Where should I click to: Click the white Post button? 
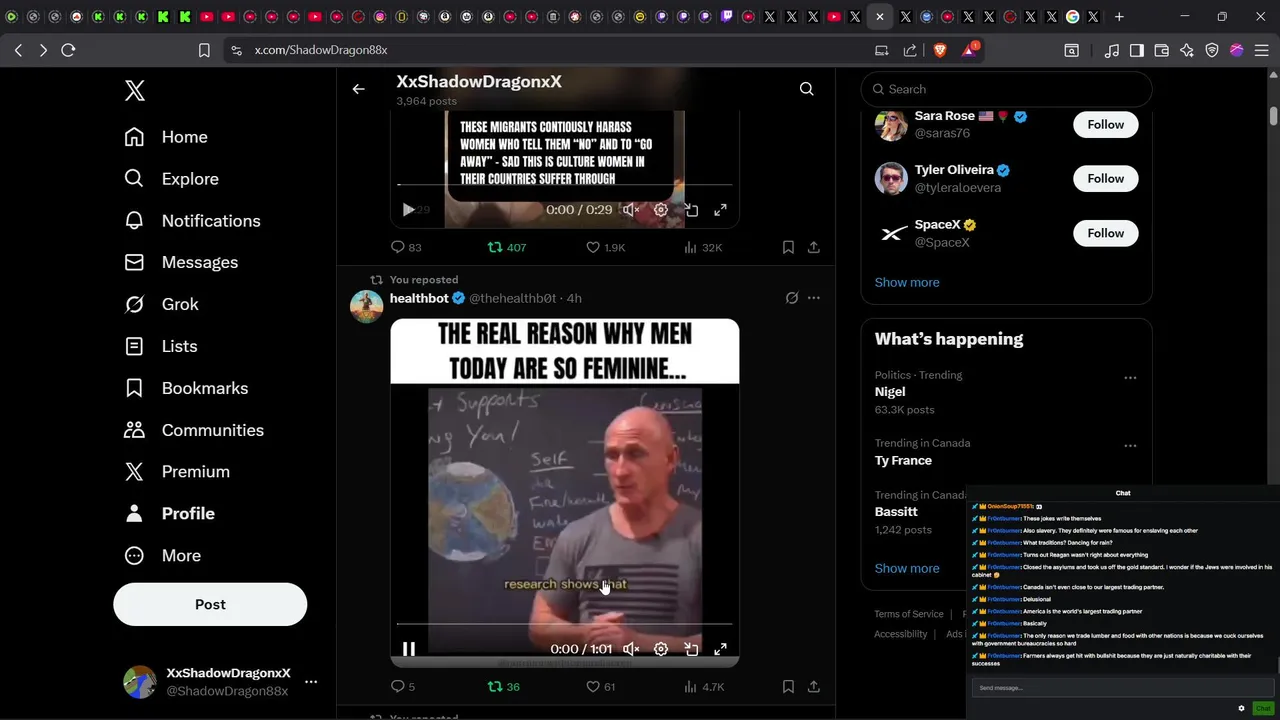pos(210,604)
